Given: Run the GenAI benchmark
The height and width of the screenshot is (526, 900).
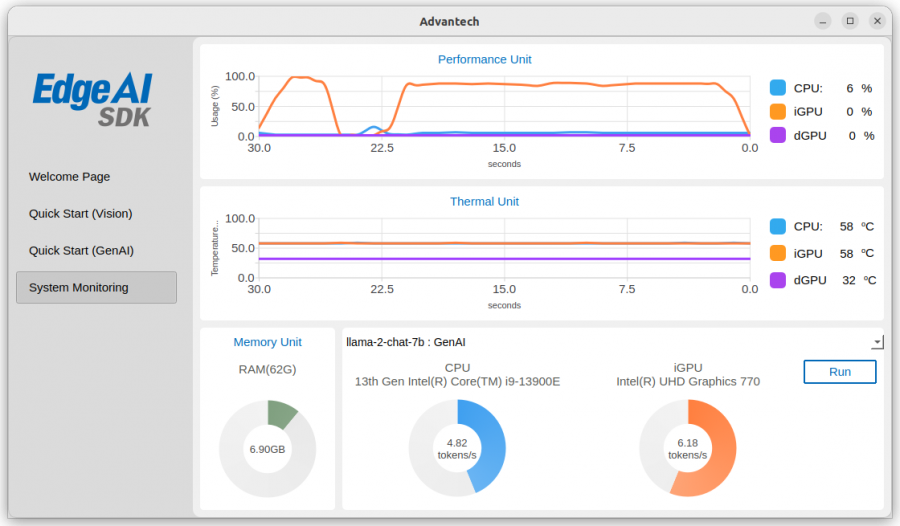Looking at the screenshot, I should [840, 372].
